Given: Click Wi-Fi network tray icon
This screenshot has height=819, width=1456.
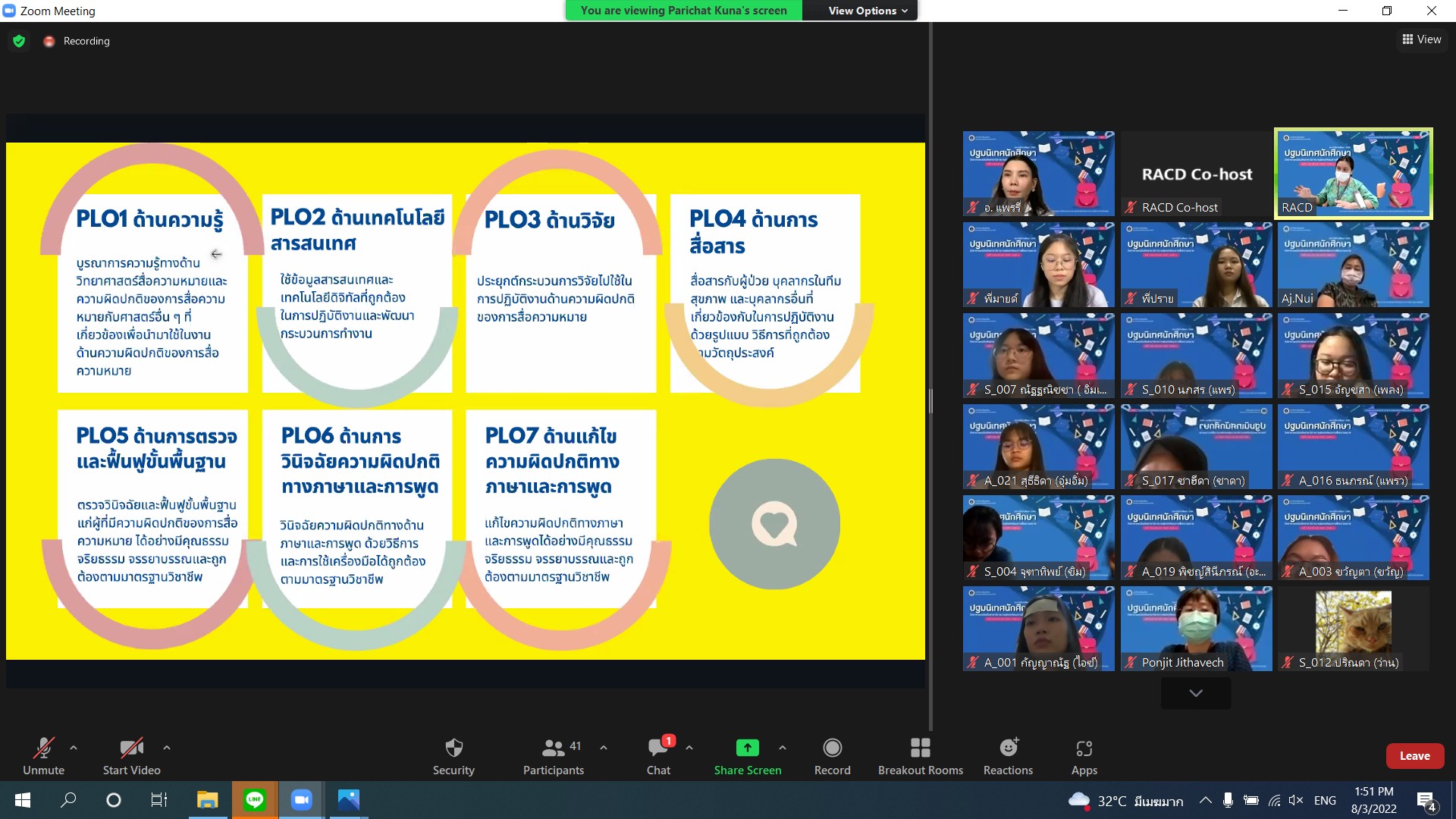Looking at the screenshot, I should click(x=1275, y=800).
